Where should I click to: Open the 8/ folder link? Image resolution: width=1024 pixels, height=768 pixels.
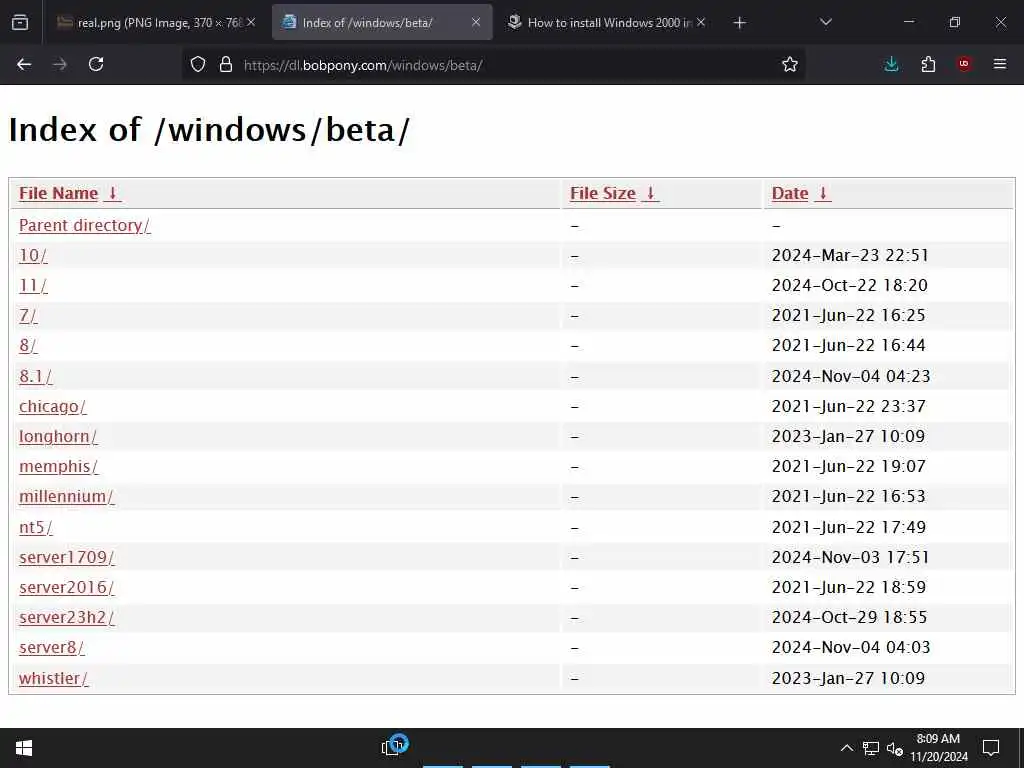pos(28,345)
